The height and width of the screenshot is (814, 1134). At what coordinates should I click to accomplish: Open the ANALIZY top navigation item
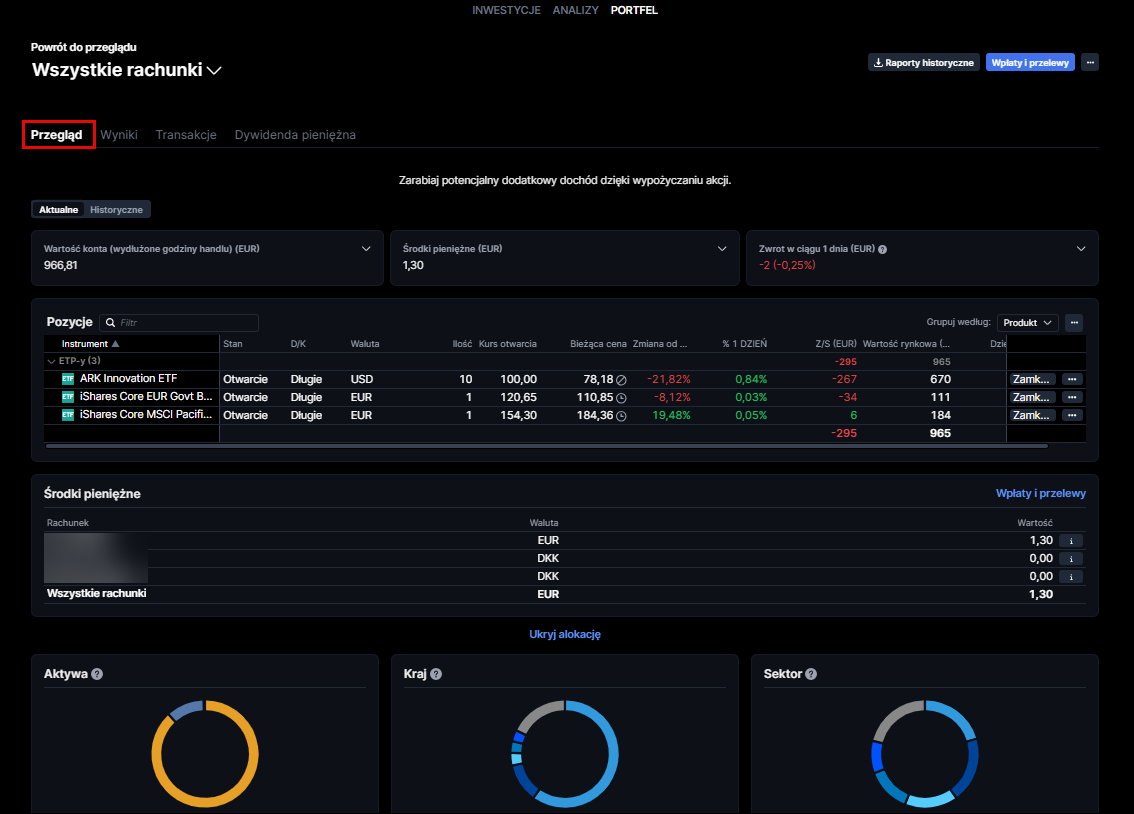[x=575, y=10]
